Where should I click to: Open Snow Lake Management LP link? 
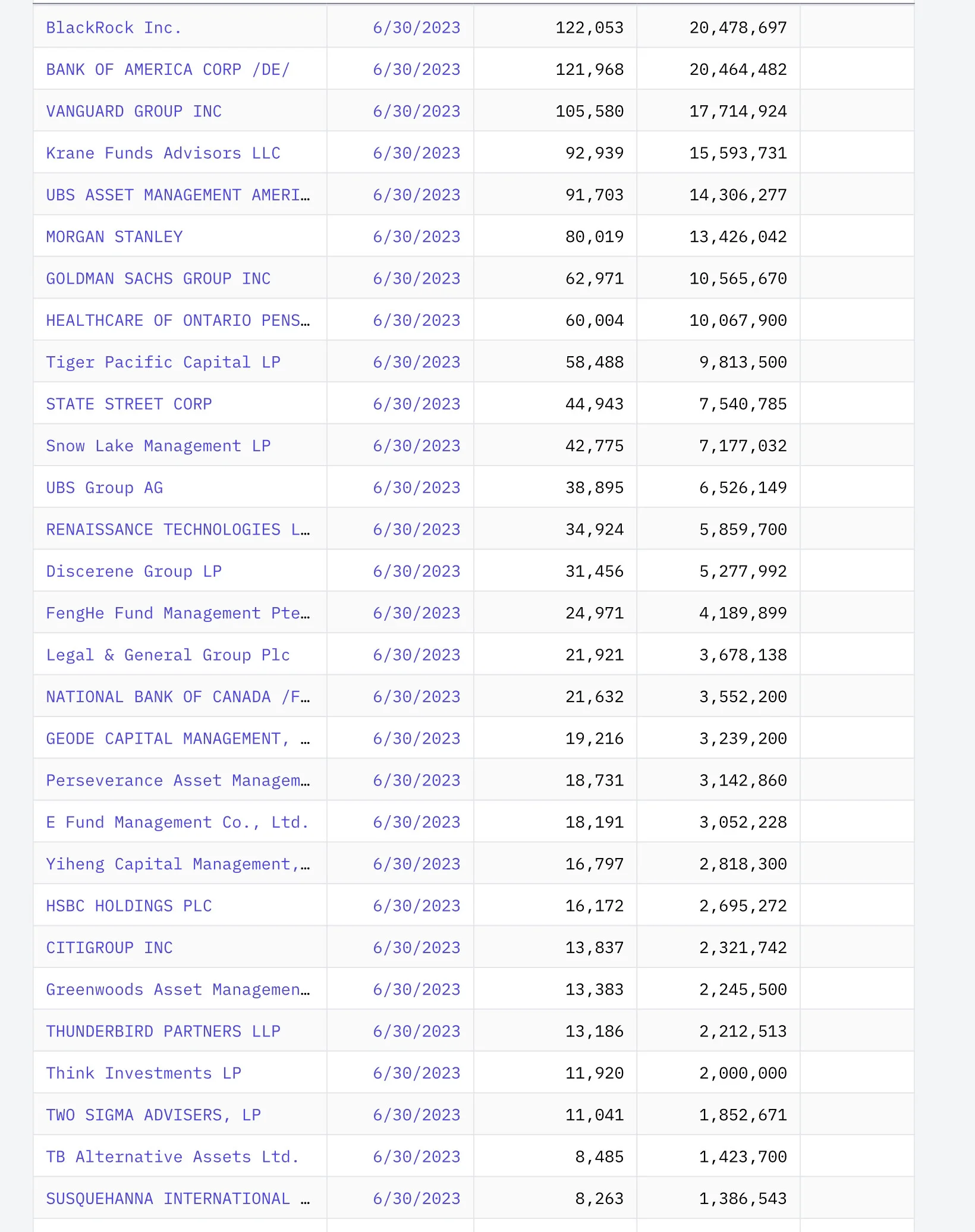tap(158, 446)
